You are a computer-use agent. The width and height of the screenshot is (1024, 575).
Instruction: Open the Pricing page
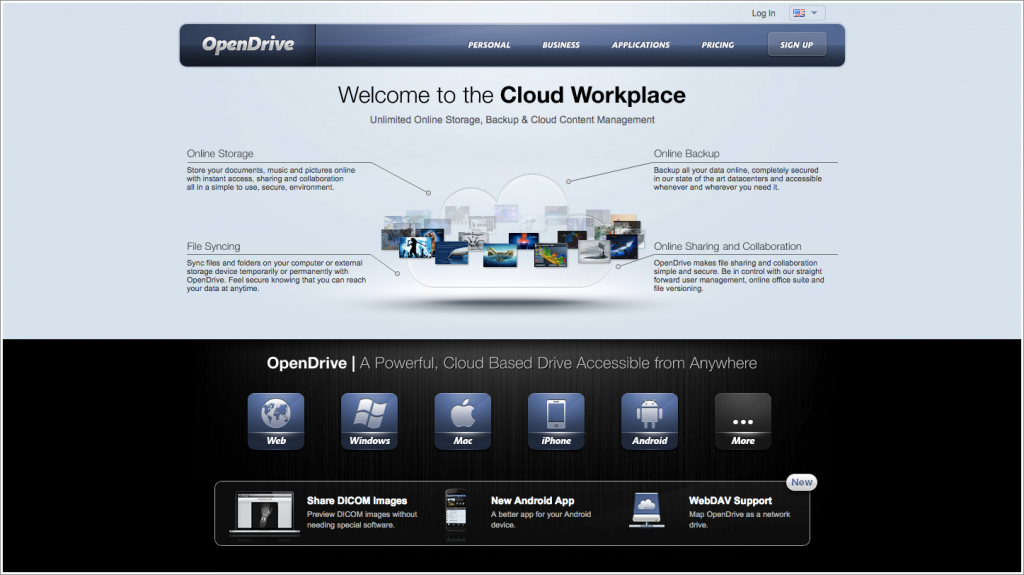(x=717, y=45)
